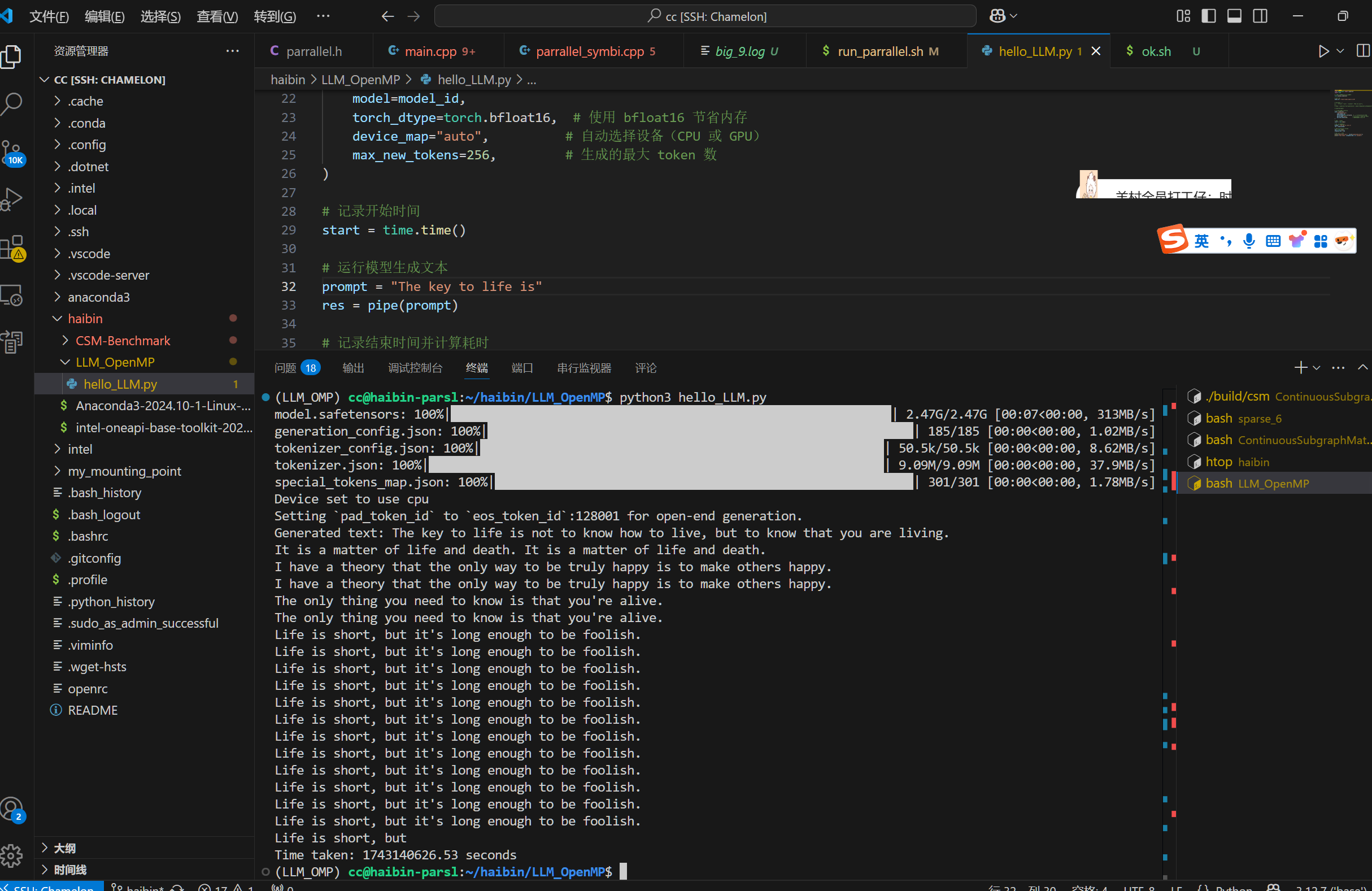Run the Python file with play button
Screen dimensions: 1372x891
click(1323, 51)
